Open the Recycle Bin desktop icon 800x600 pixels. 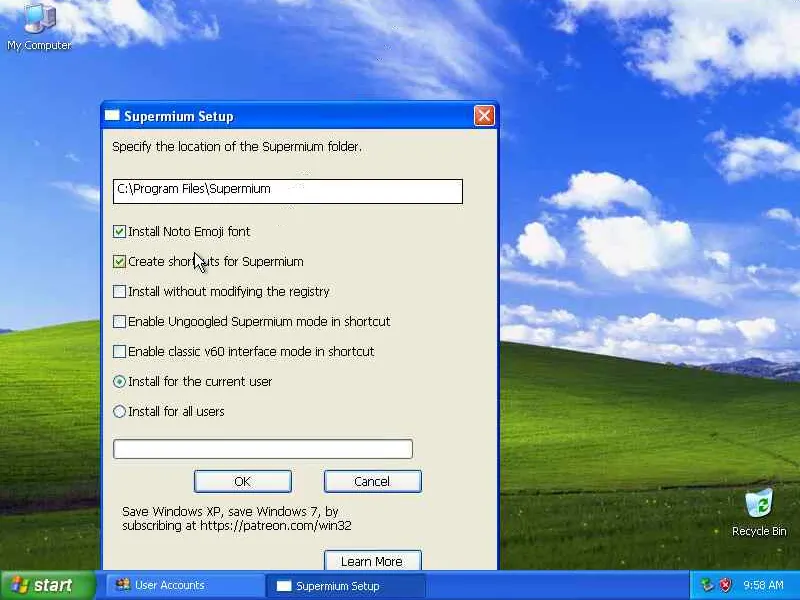(x=759, y=512)
